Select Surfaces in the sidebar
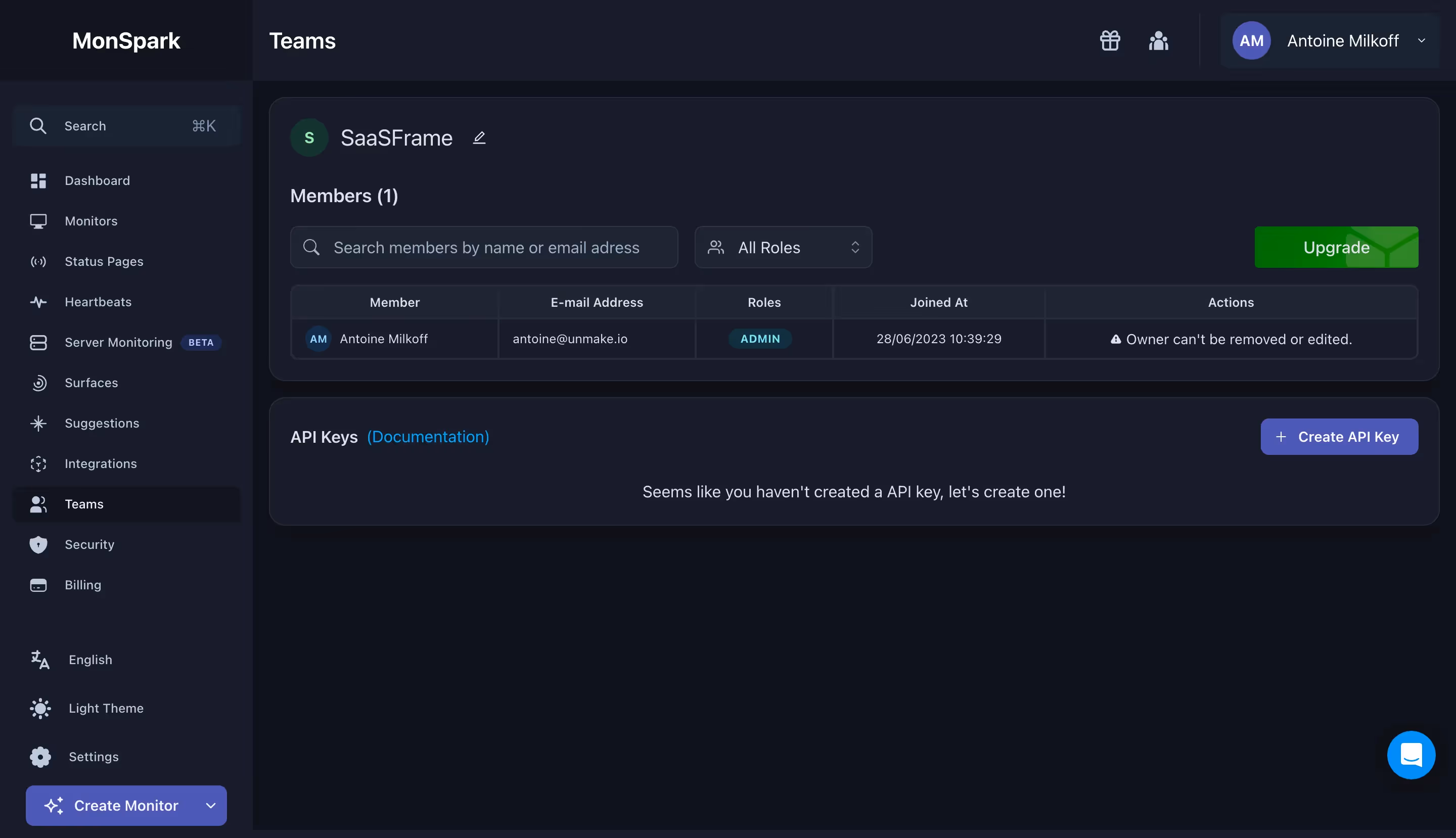Viewport: 1456px width, 838px height. (x=90, y=383)
